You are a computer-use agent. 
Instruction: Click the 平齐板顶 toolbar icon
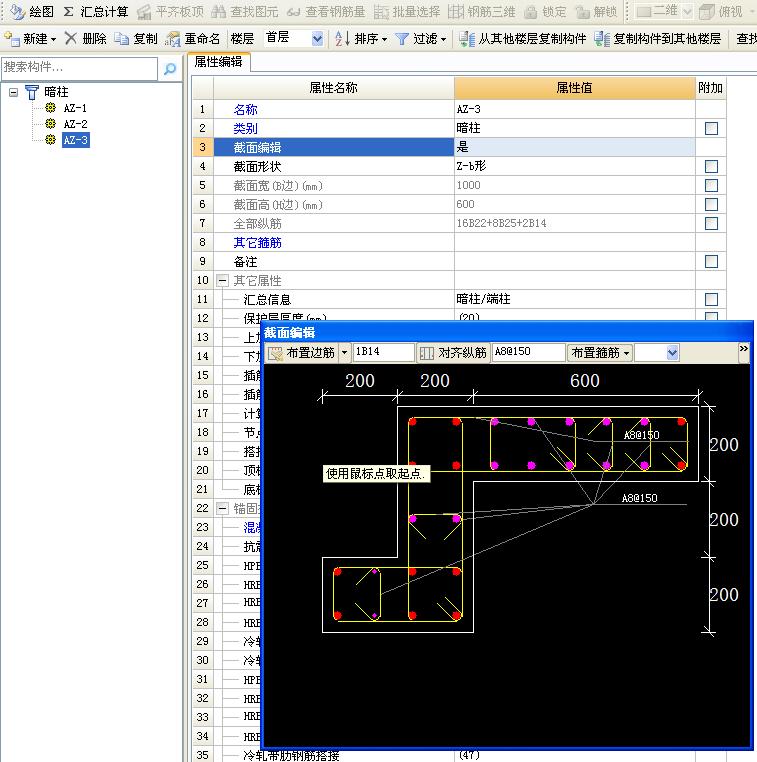[144, 12]
